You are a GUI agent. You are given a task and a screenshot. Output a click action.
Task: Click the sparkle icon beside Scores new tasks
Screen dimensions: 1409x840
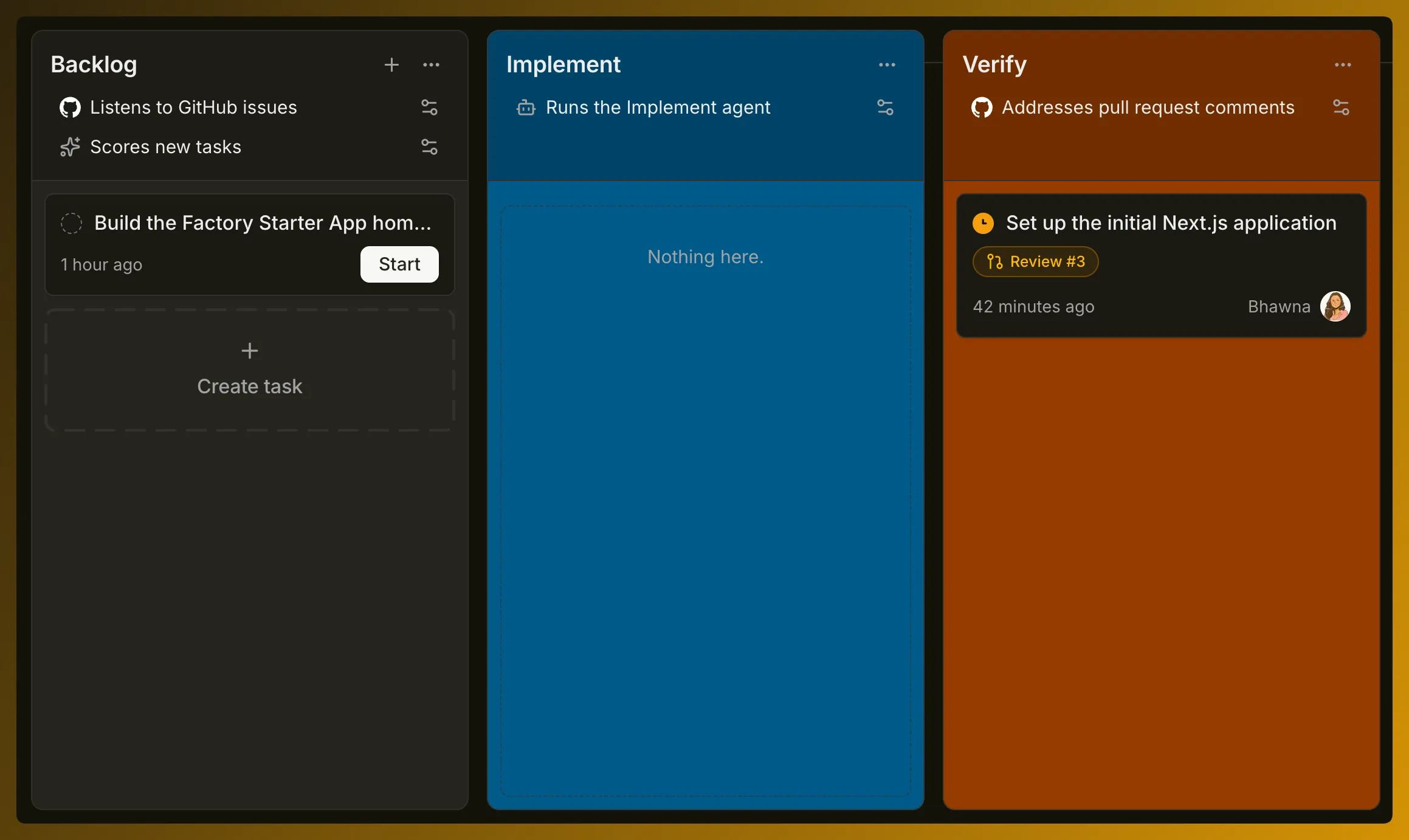coord(70,146)
